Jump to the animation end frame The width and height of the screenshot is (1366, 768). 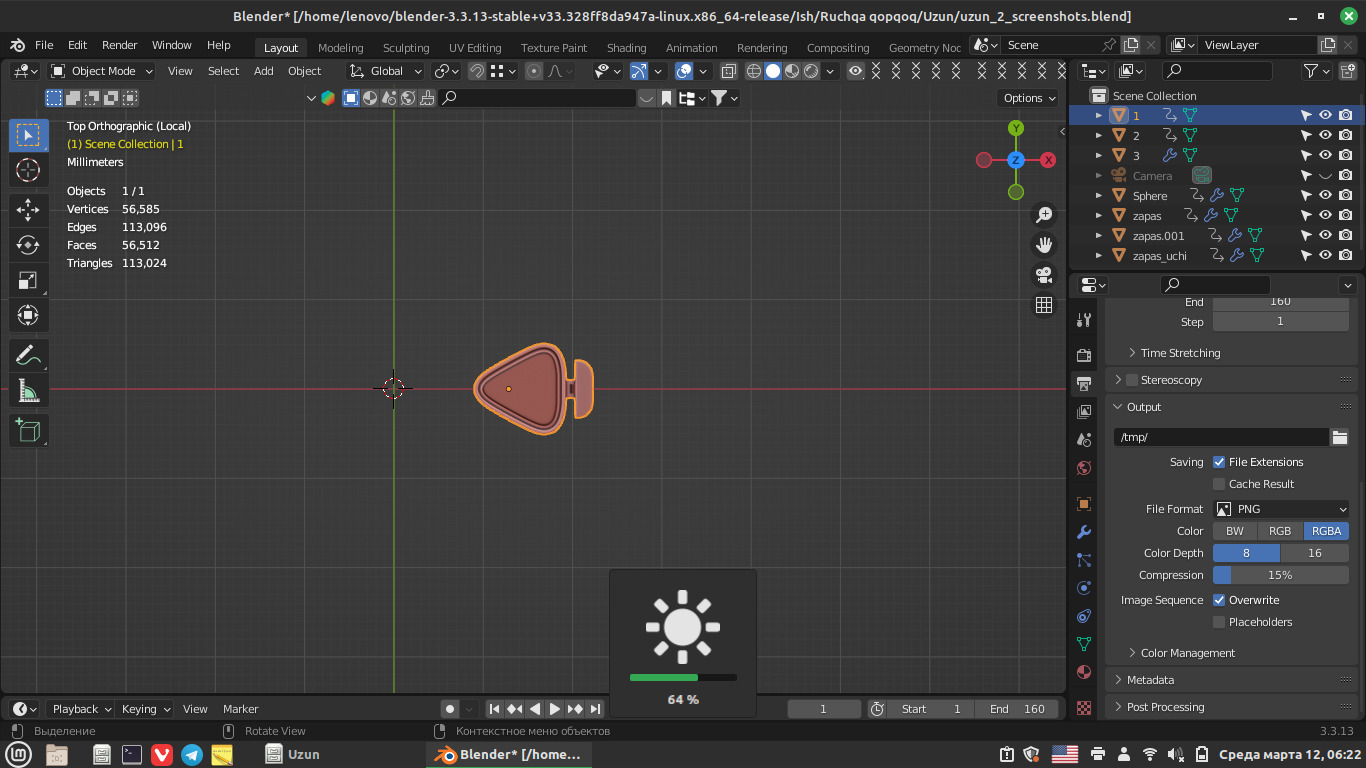point(595,709)
